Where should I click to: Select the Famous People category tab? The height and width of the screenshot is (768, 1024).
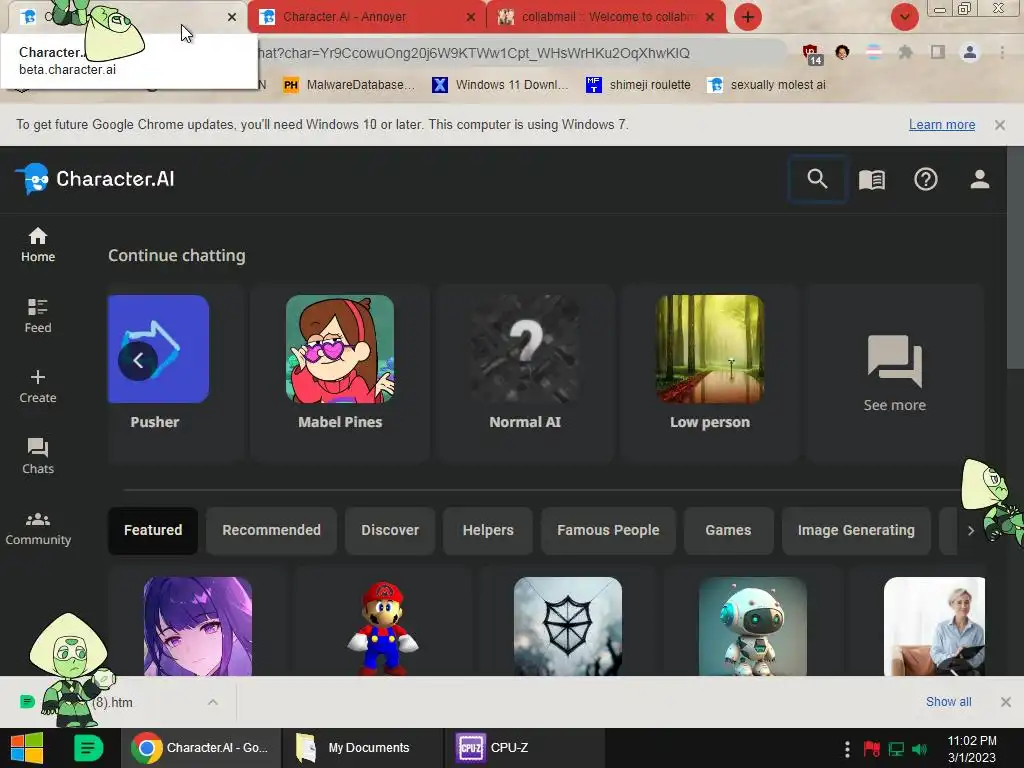coord(608,530)
